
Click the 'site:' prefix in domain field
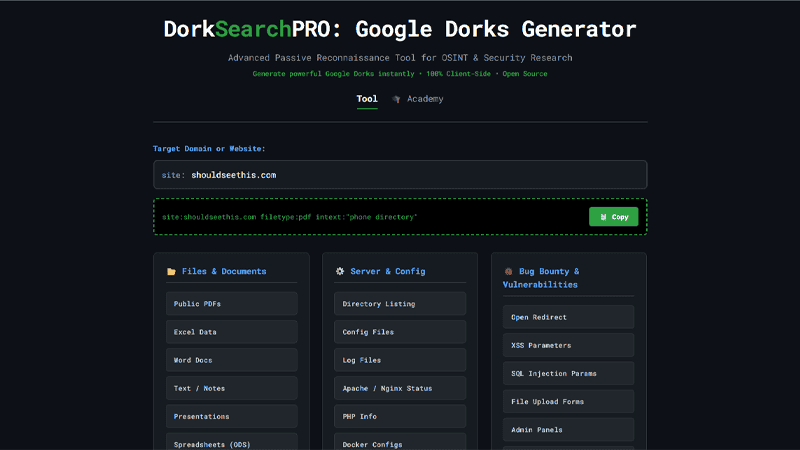pos(173,175)
